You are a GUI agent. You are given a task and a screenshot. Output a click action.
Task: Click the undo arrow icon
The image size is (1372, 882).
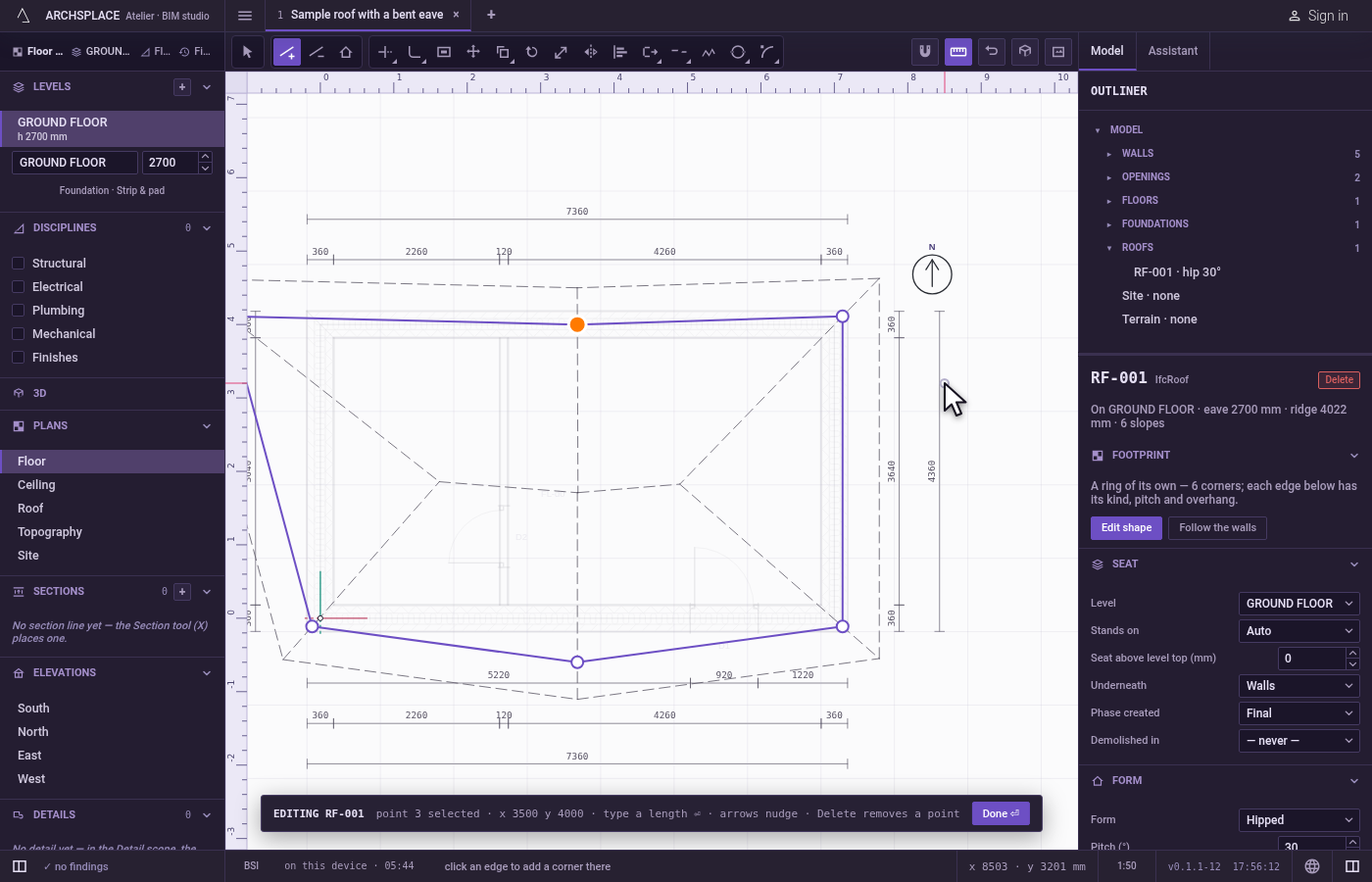coord(992,52)
